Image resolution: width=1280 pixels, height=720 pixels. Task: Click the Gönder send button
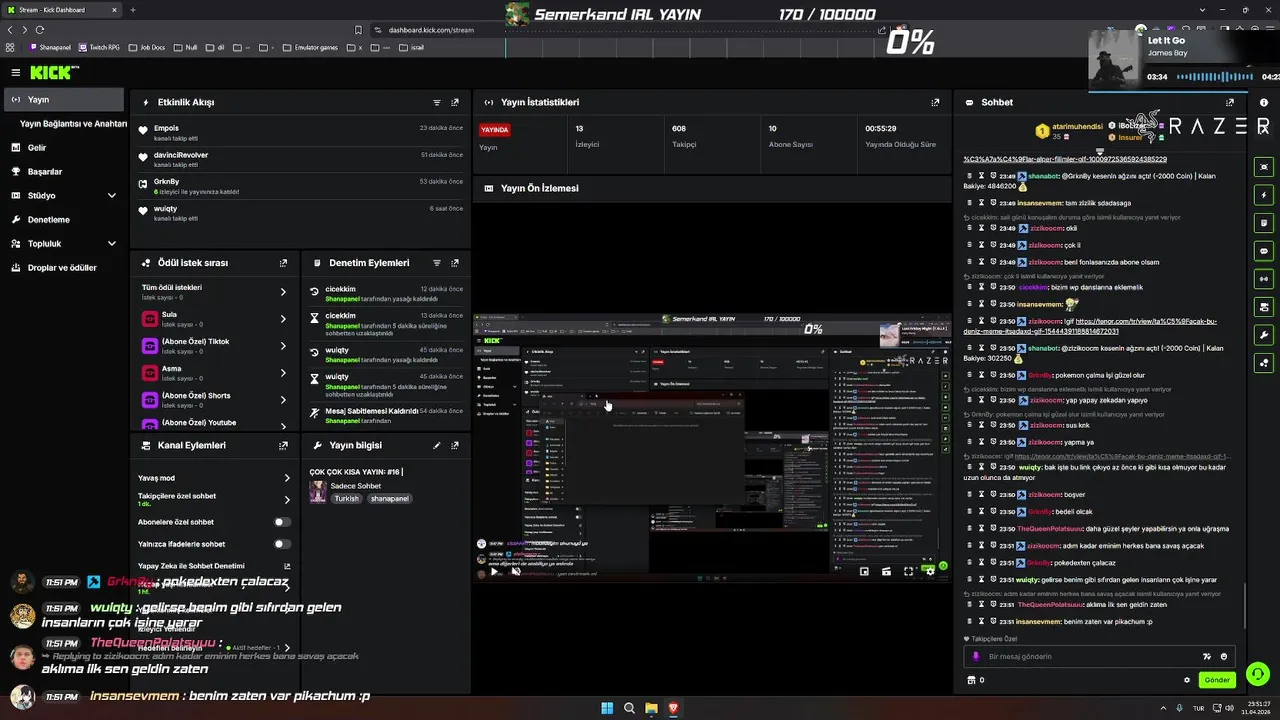tap(1217, 680)
